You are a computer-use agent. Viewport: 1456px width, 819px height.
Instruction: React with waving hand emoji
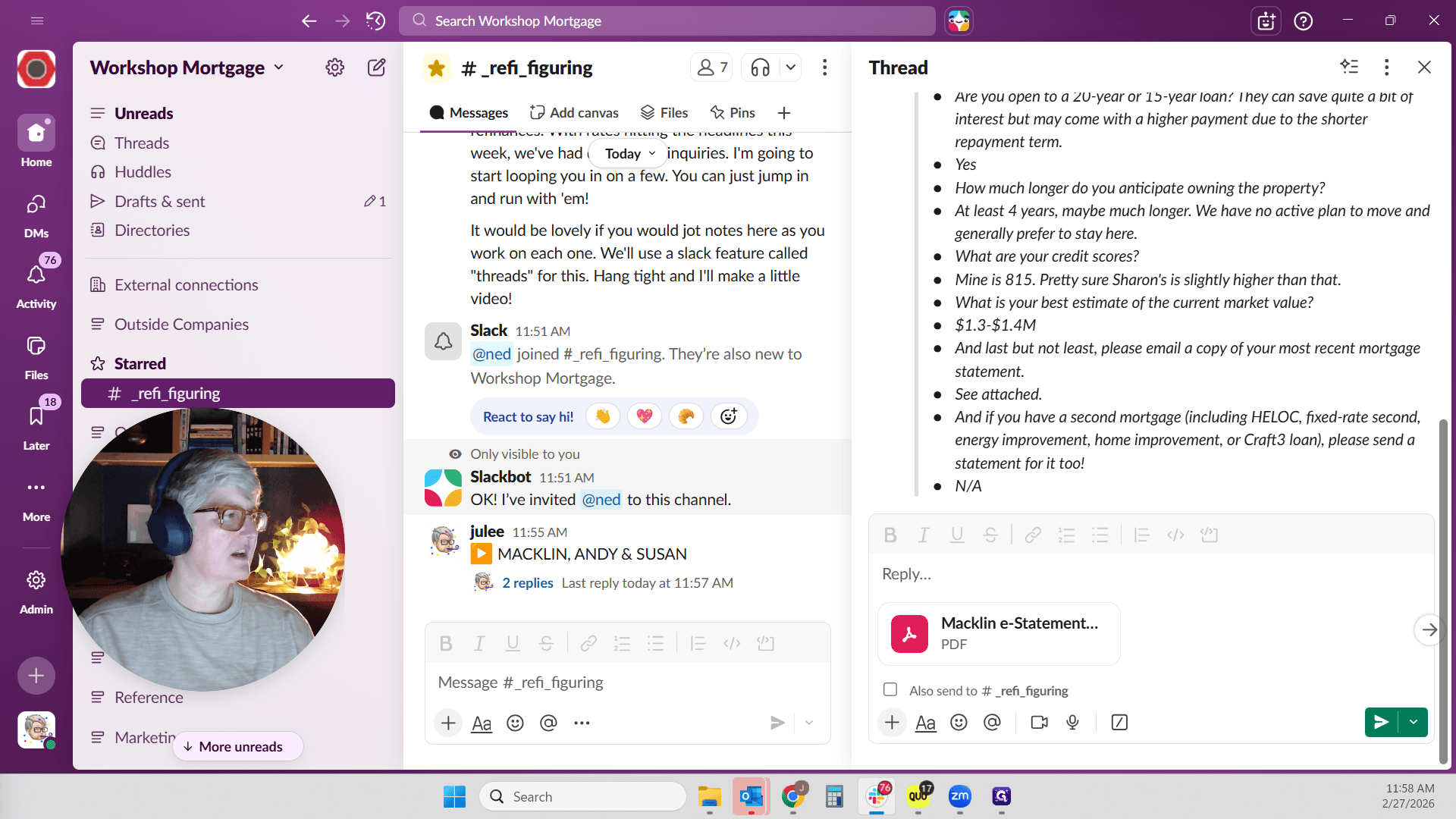(x=603, y=416)
